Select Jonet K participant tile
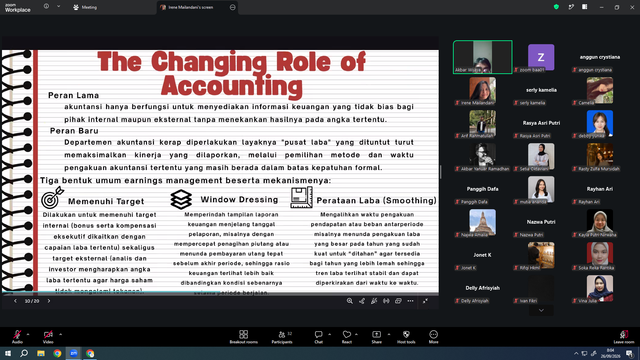640x360 pixels. tap(482, 256)
